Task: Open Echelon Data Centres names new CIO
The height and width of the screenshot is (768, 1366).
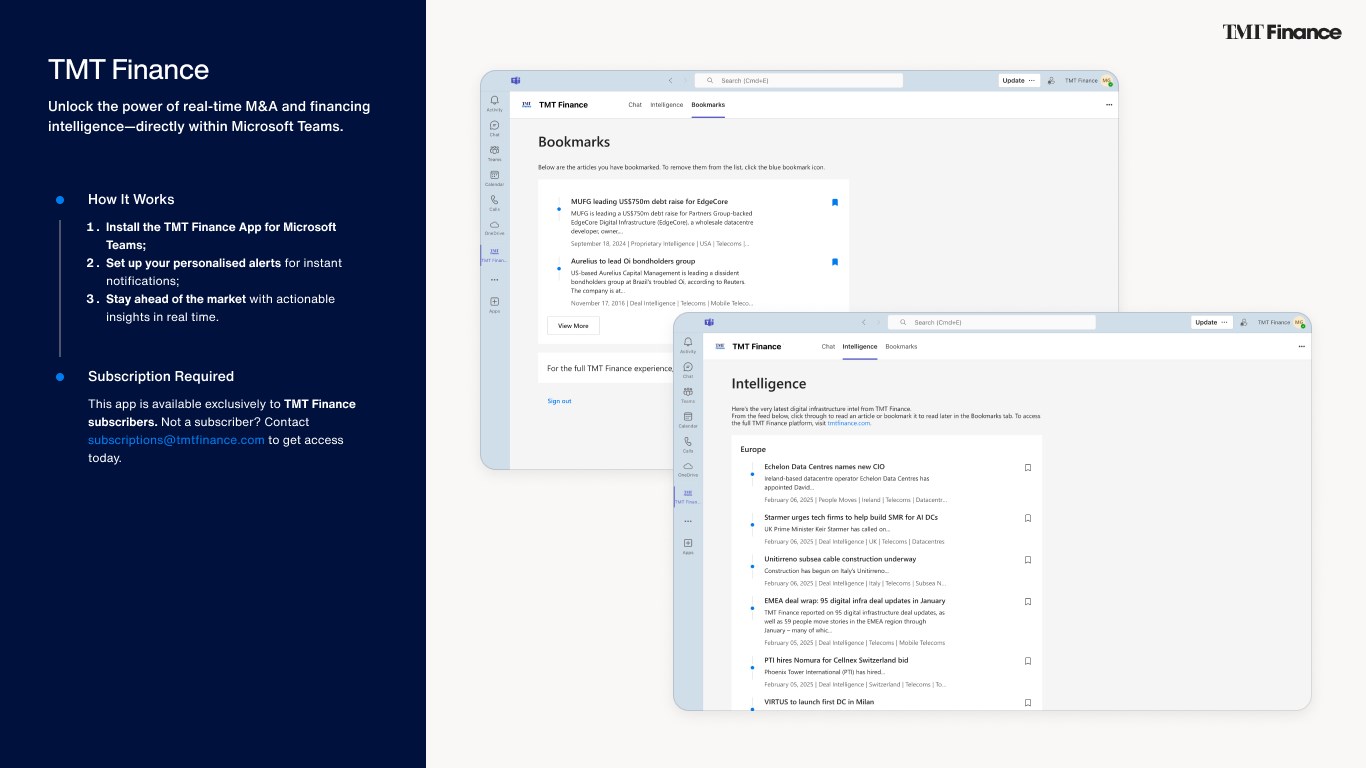Action: [x=824, y=467]
